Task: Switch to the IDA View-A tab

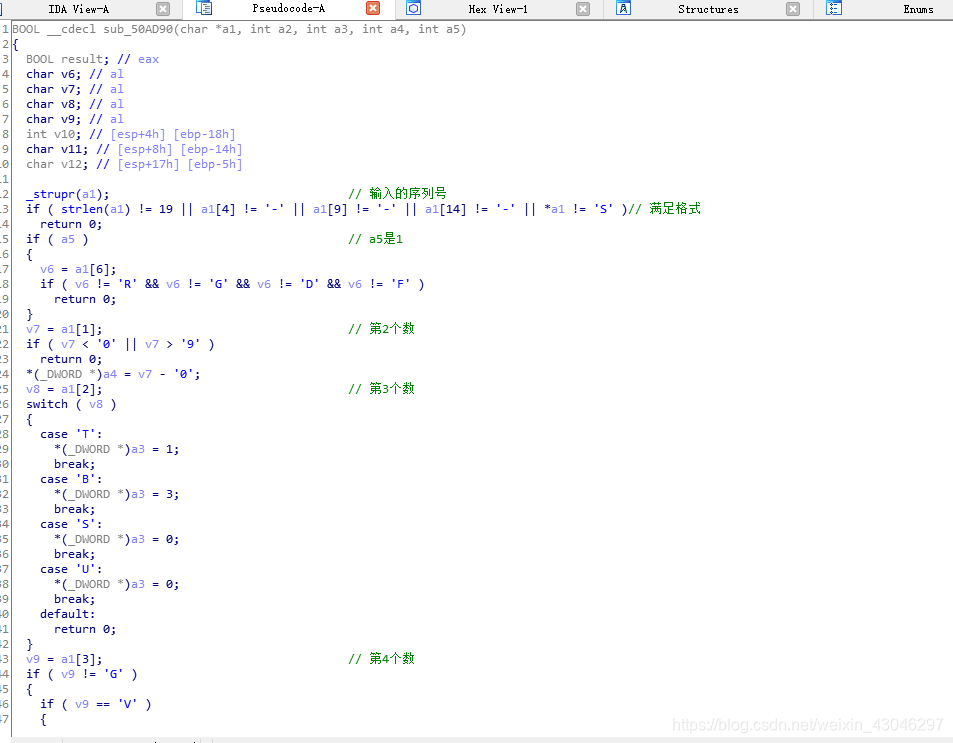Action: [78, 9]
